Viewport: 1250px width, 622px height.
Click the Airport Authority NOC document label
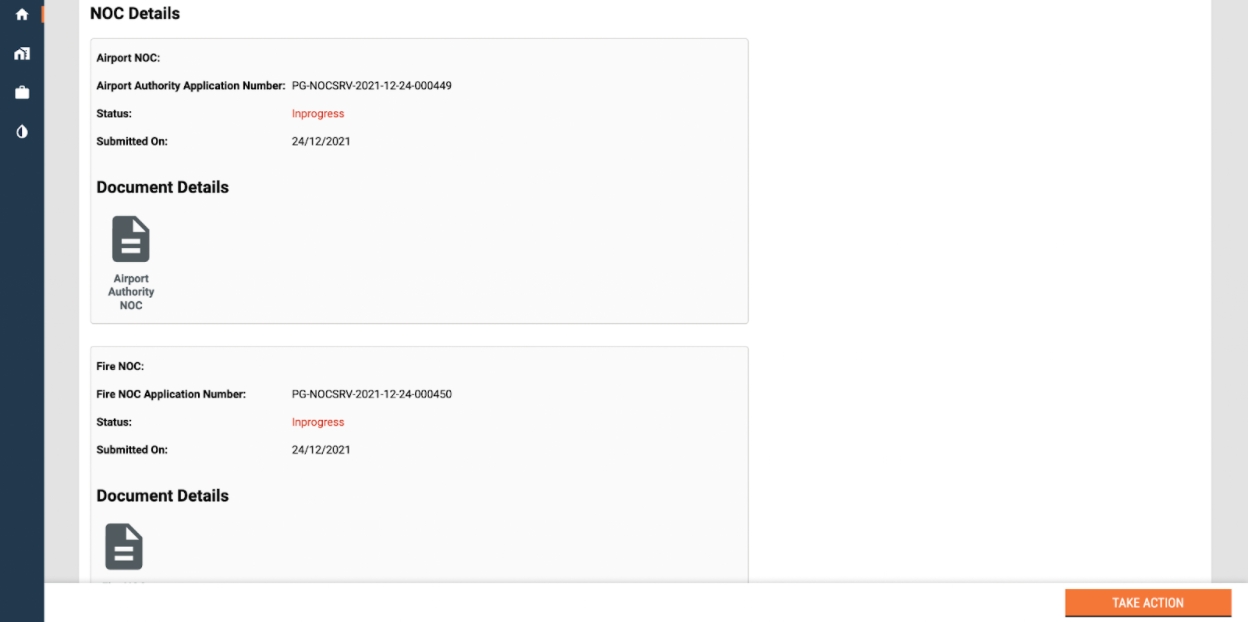[131, 292]
